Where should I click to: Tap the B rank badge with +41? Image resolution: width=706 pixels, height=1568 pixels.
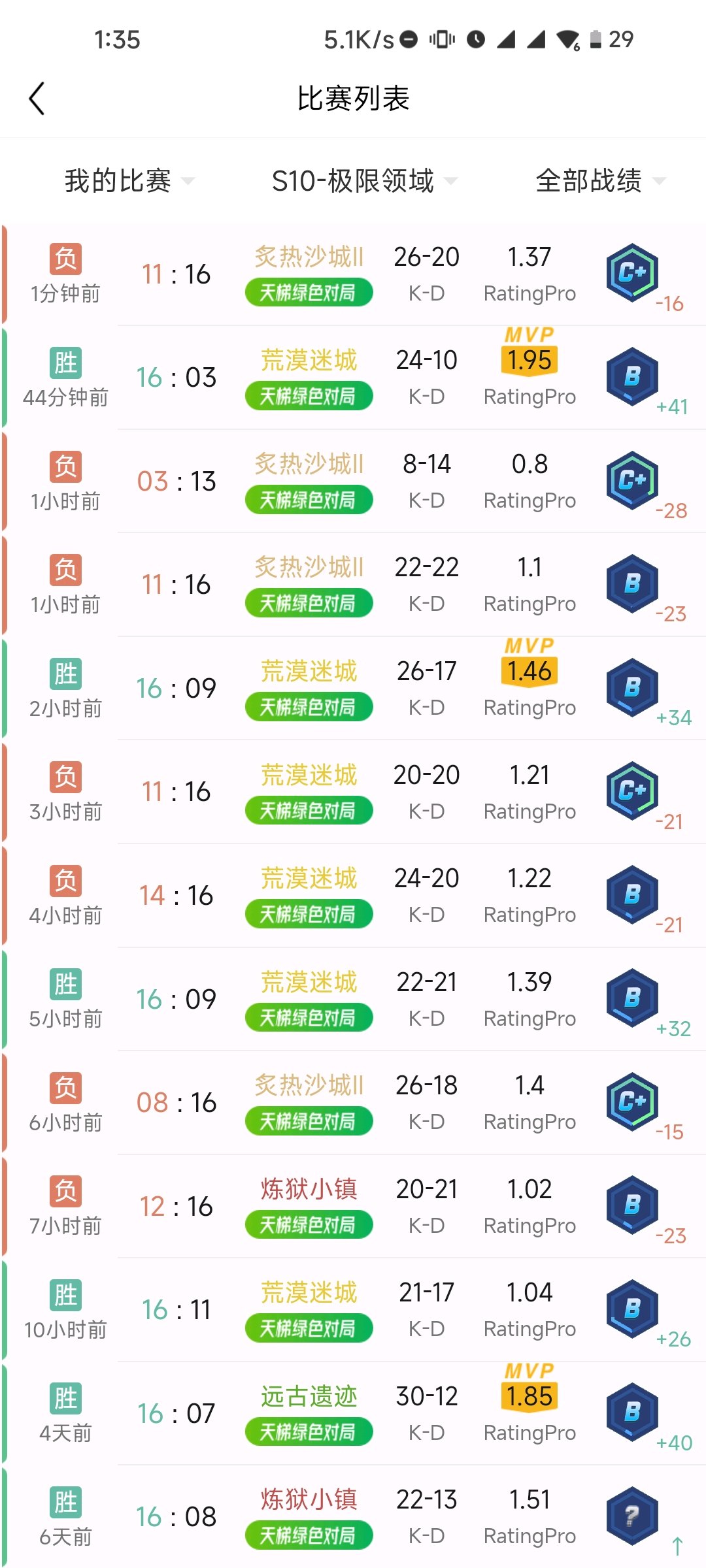point(632,376)
